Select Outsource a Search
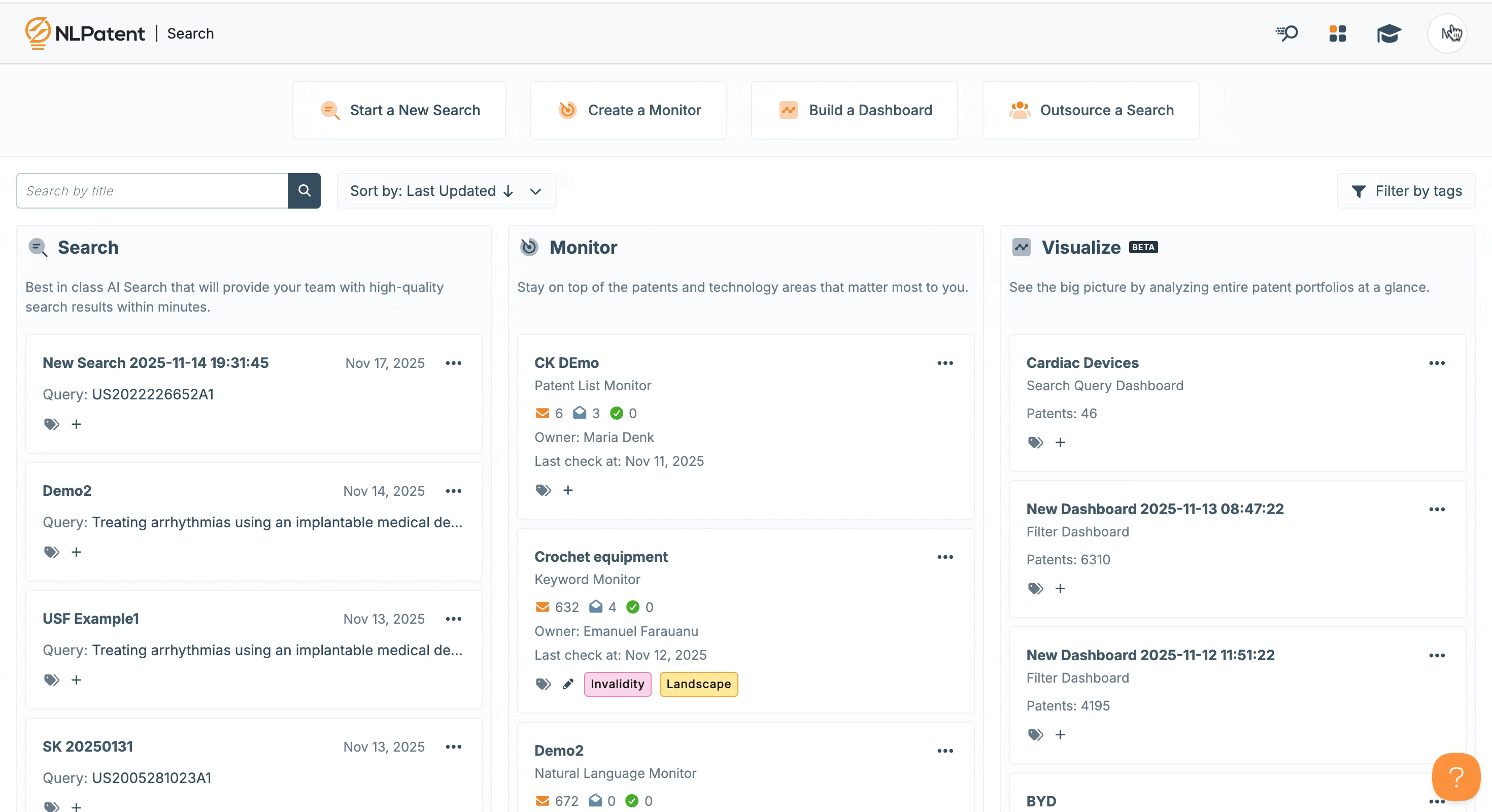The width and height of the screenshot is (1492, 812). [x=1091, y=110]
